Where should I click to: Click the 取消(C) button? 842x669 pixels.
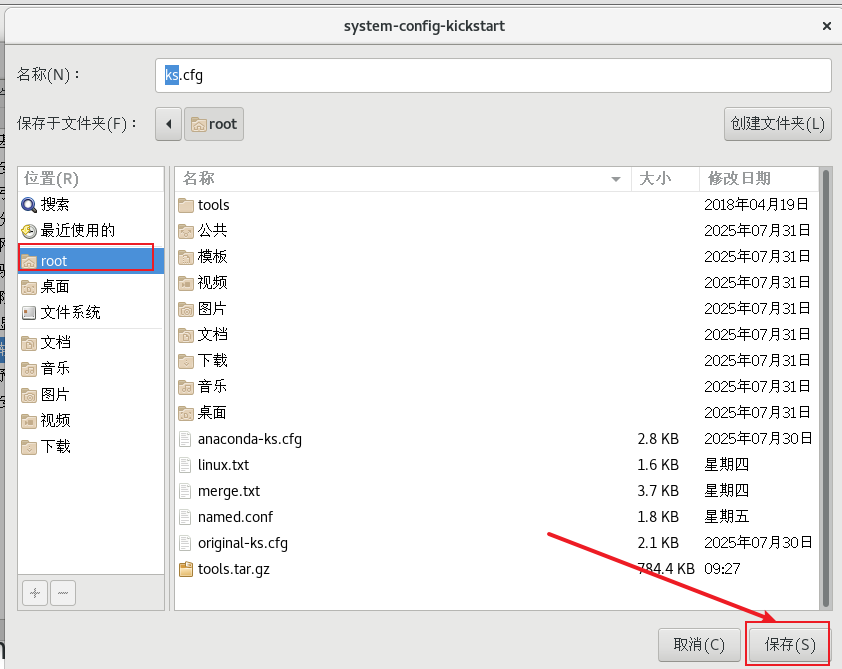coord(699,644)
